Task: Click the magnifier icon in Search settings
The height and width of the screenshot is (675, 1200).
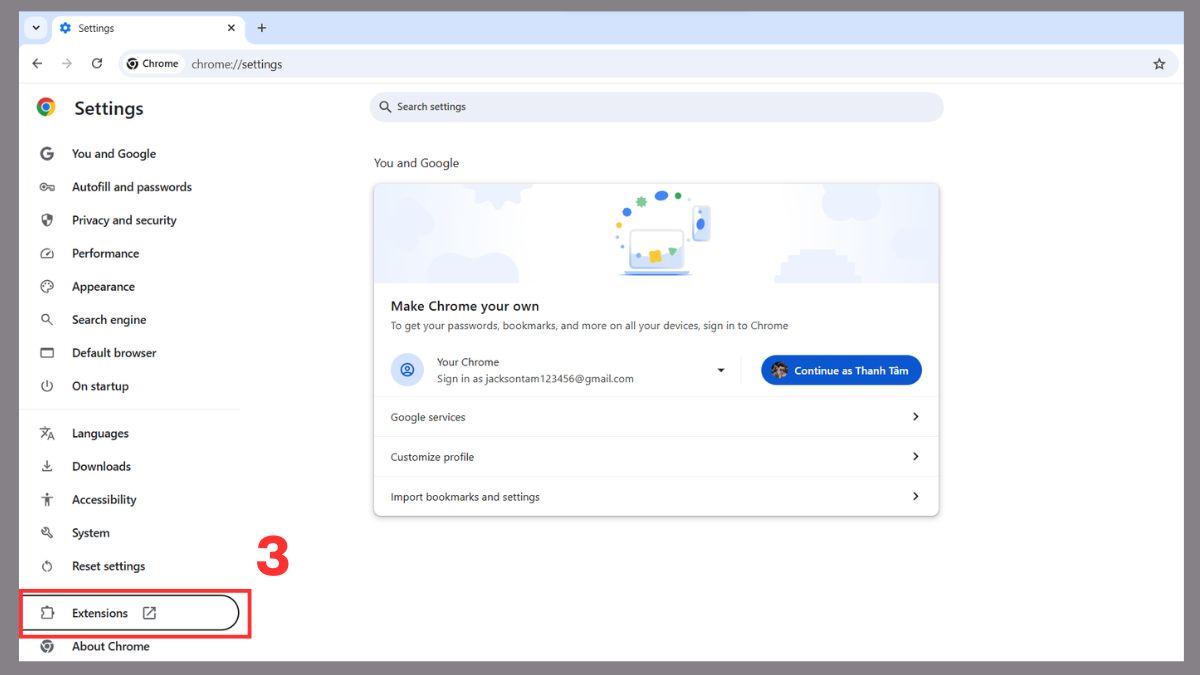Action: coord(385,107)
